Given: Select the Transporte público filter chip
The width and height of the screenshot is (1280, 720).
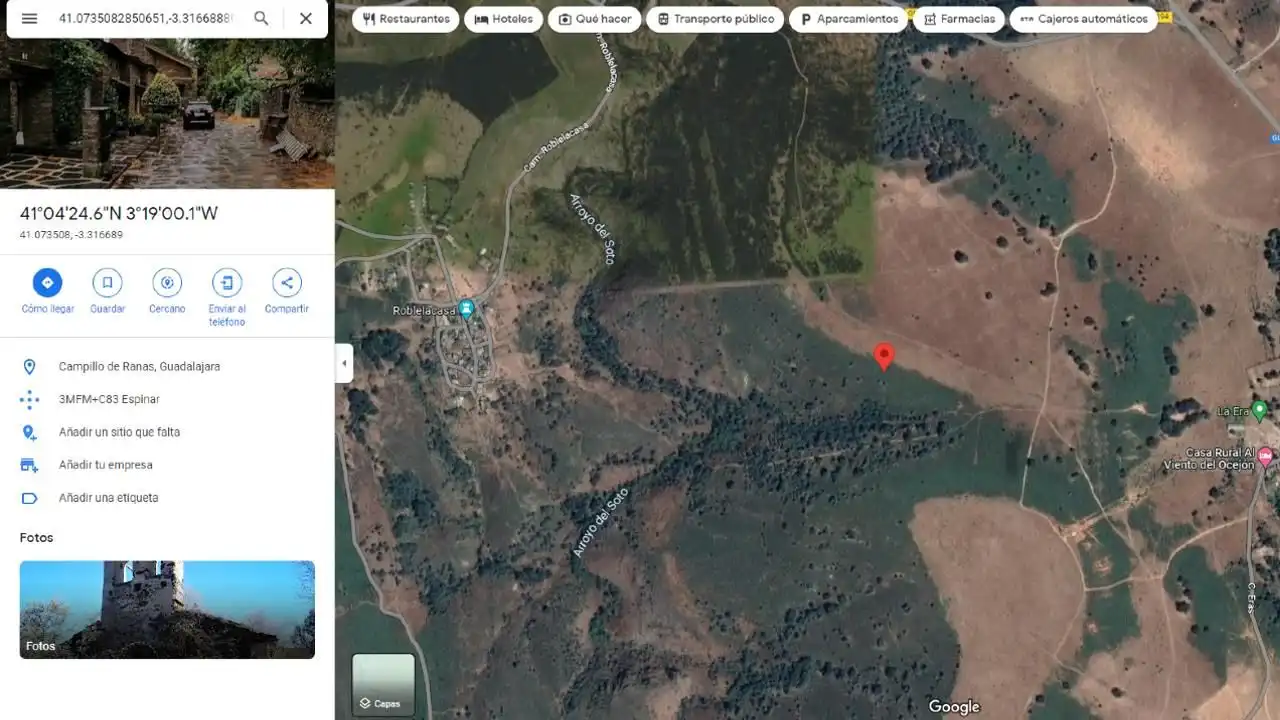Looking at the screenshot, I should [715, 19].
